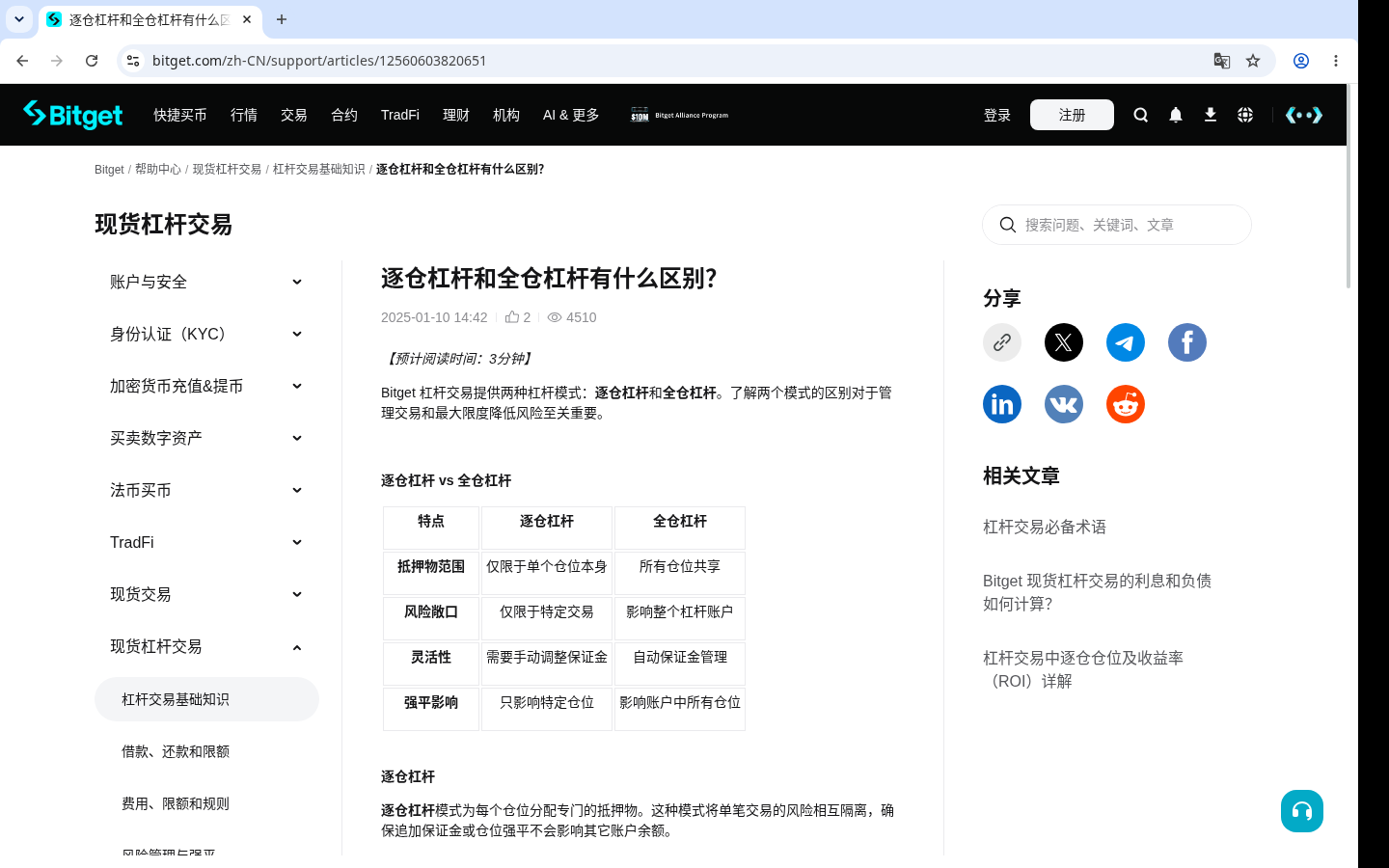
Task: Click the download app icon
Action: (x=1211, y=115)
